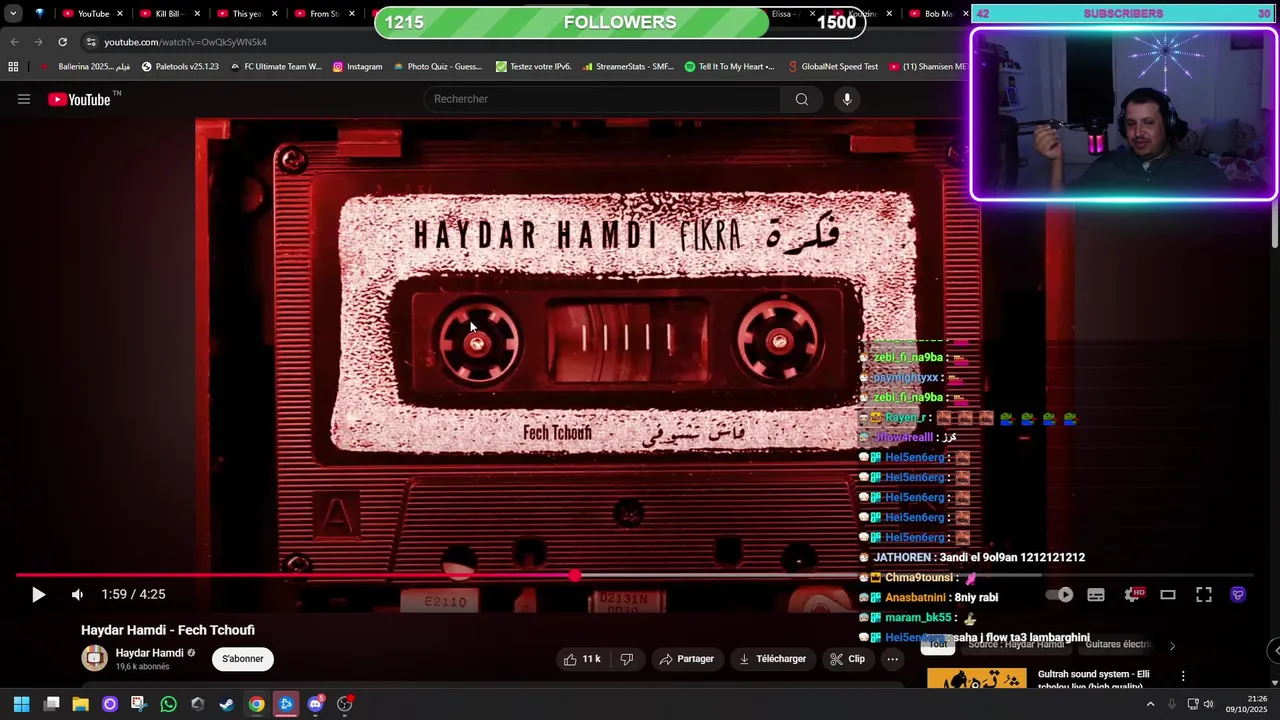Reload the page with the refresh icon
The height and width of the screenshot is (720, 1280).
(62, 42)
